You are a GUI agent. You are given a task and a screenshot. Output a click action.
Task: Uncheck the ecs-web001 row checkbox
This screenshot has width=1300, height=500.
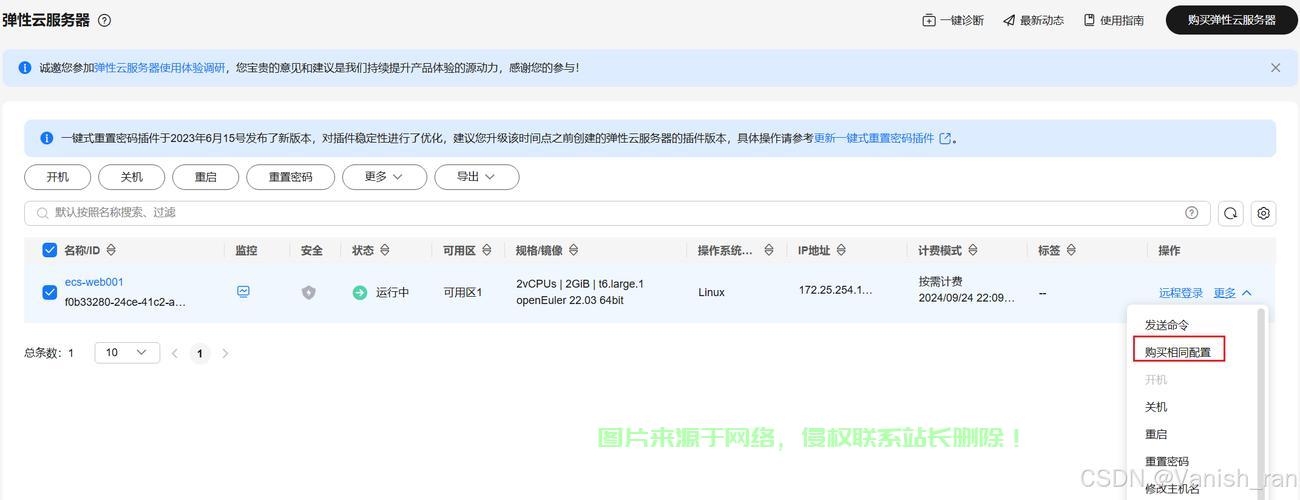click(x=50, y=292)
